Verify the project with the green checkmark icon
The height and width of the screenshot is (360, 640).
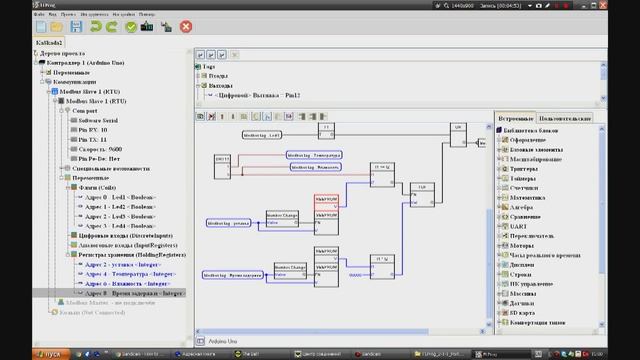click(131, 27)
